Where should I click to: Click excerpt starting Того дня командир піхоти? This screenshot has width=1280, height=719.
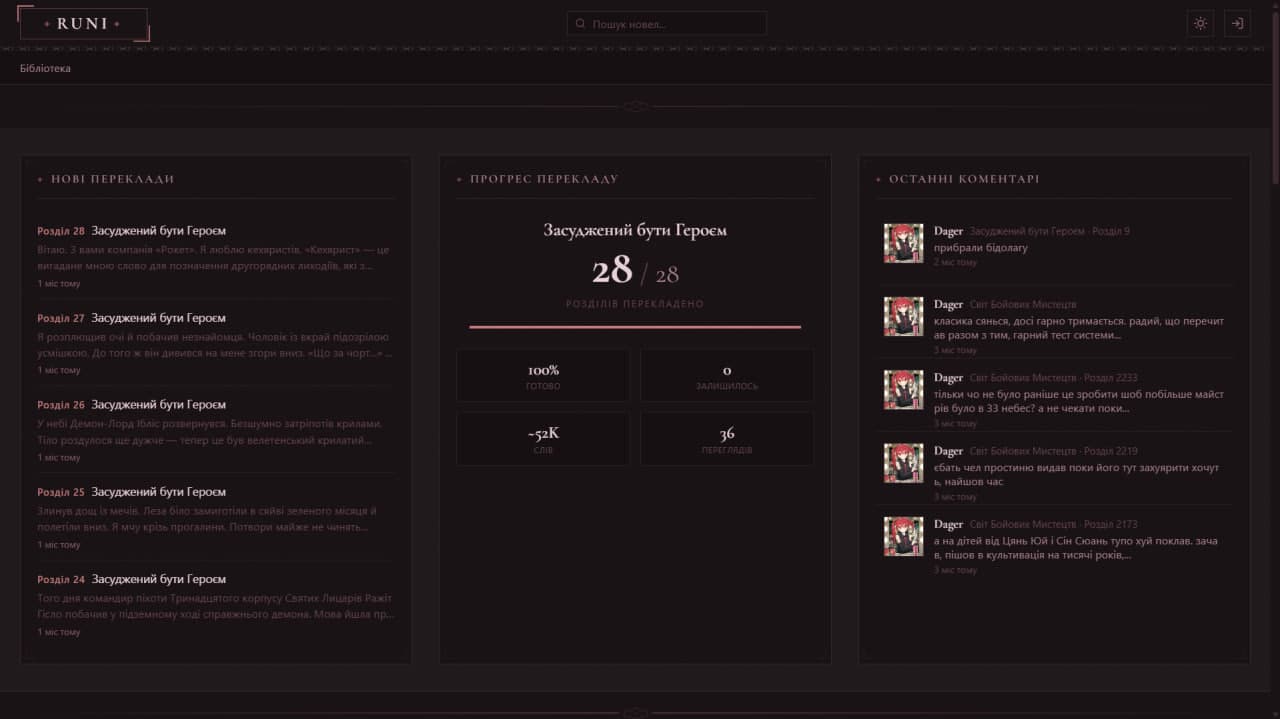(x=215, y=606)
